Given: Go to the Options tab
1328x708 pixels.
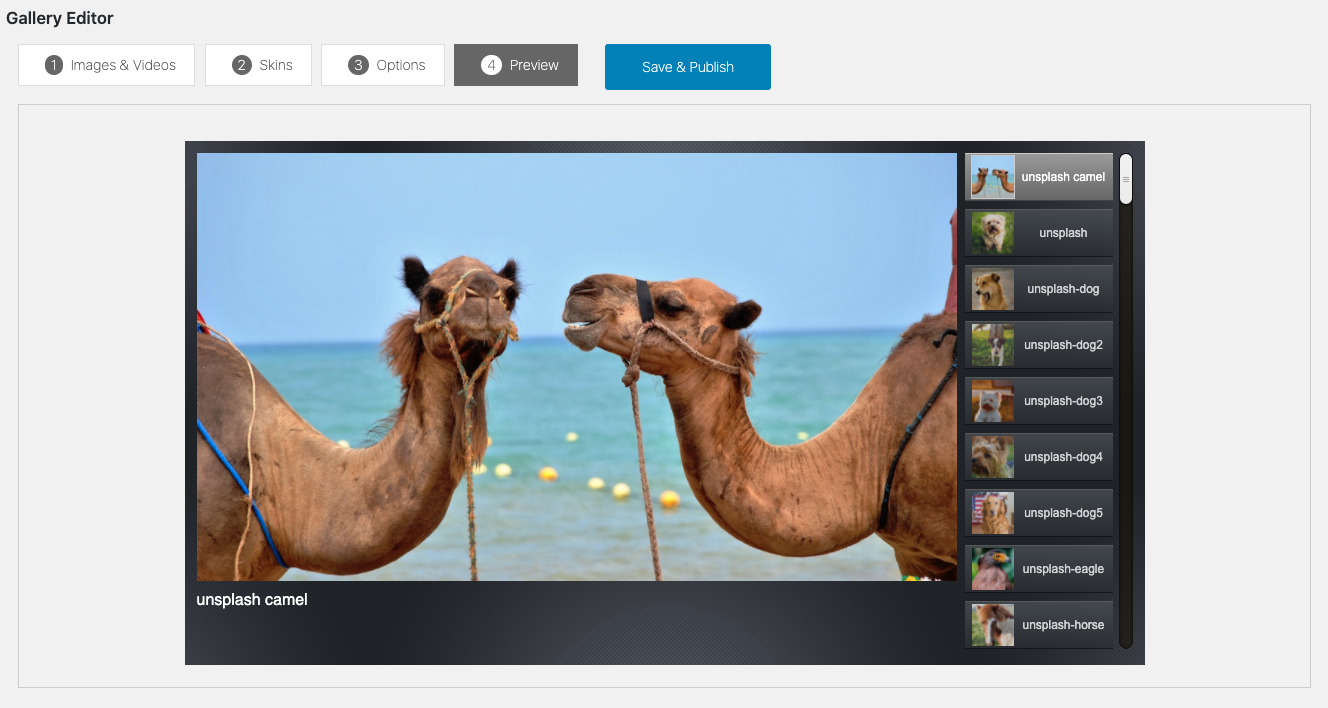Looking at the screenshot, I should [x=382, y=65].
